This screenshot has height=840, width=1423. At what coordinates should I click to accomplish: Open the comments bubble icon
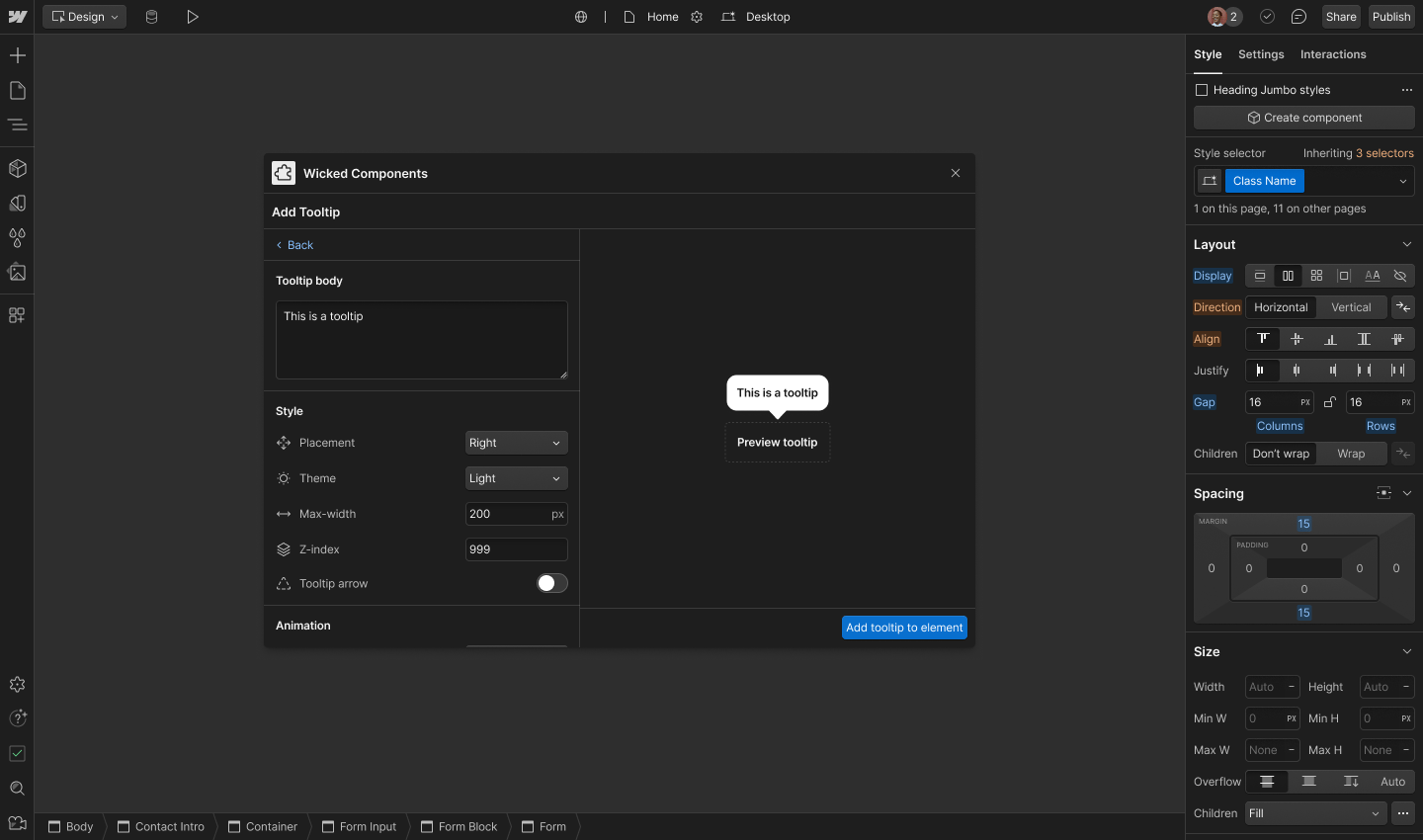[1298, 17]
